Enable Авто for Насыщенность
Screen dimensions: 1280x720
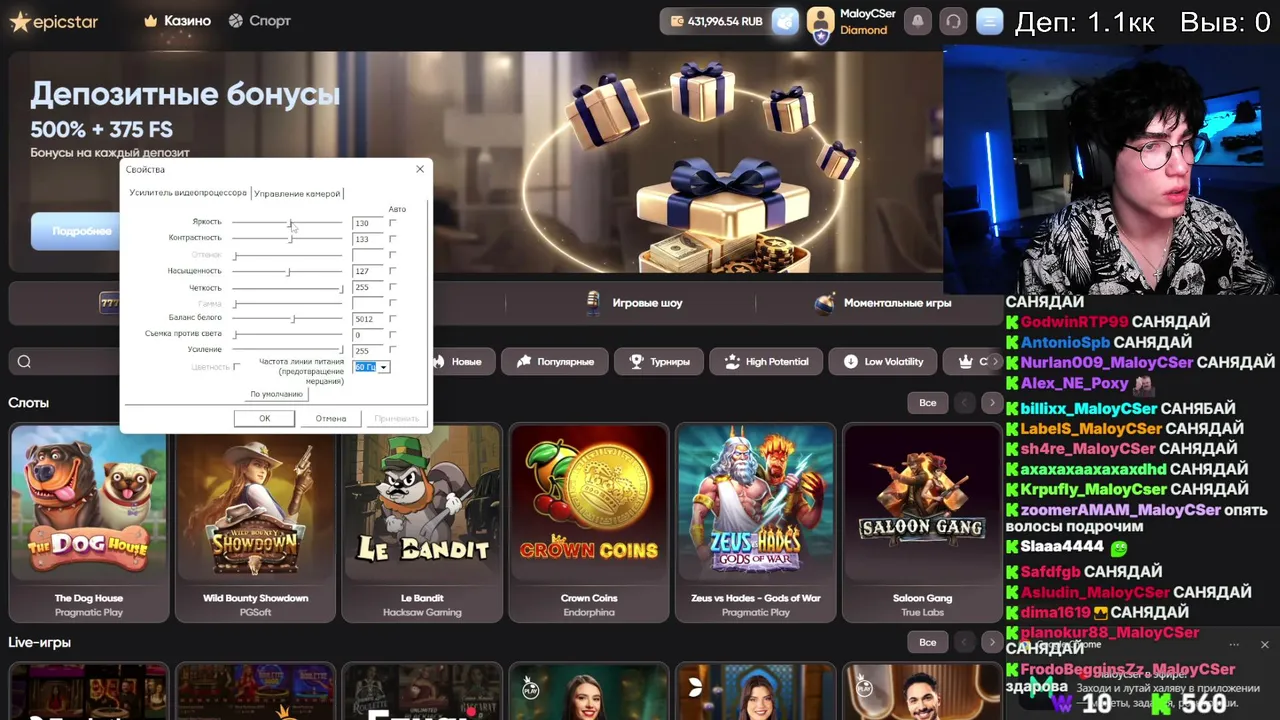[x=393, y=271]
